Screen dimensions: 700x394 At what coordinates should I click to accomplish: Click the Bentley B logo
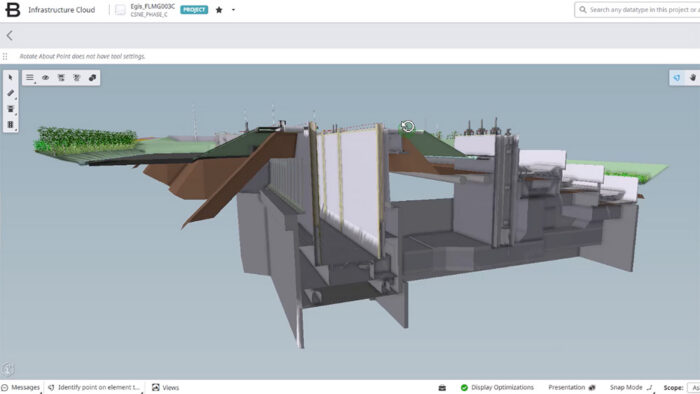pyautogui.click(x=13, y=10)
